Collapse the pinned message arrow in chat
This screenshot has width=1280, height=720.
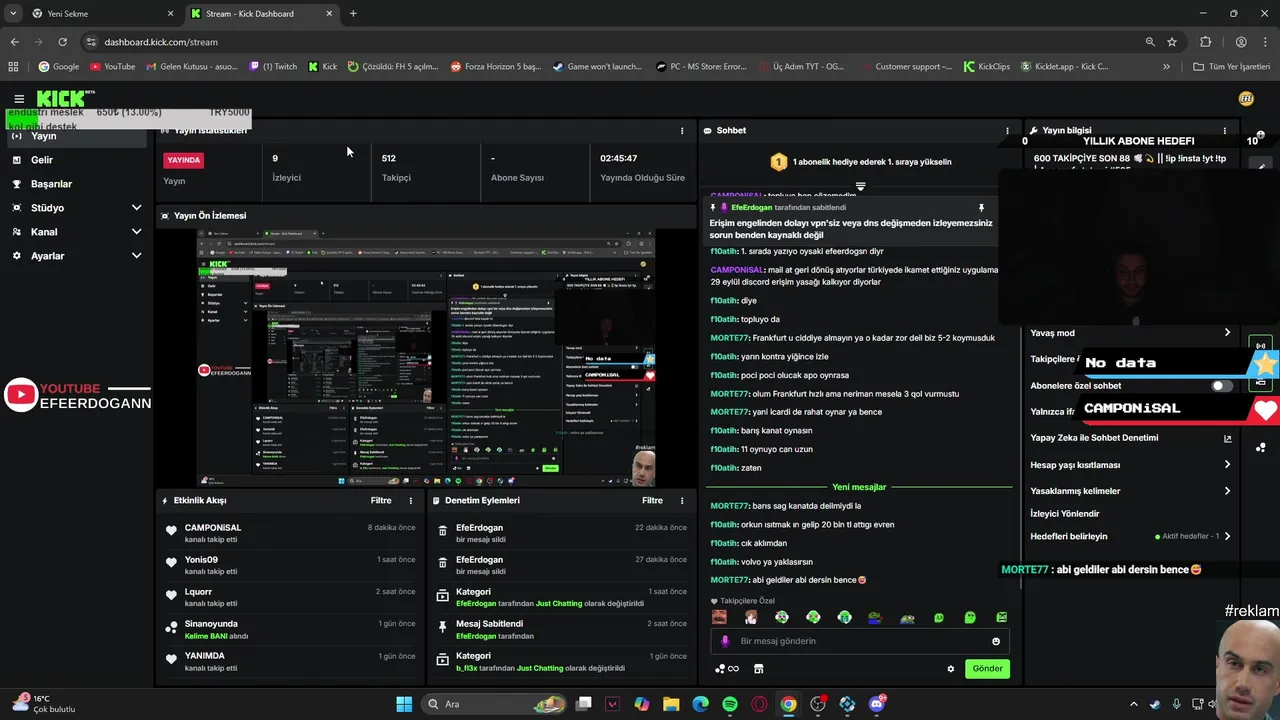(860, 187)
